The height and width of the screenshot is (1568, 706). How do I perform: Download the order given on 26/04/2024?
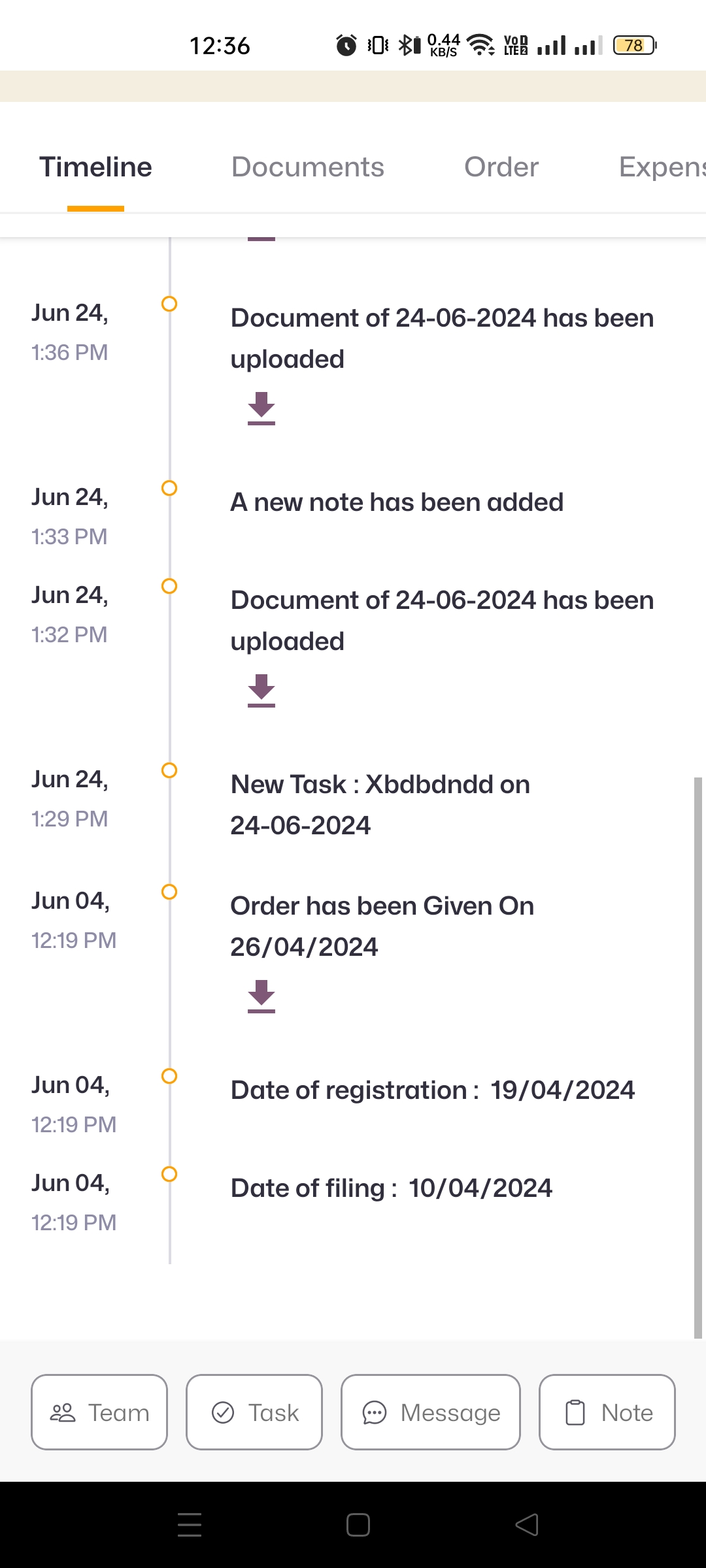coord(261,996)
